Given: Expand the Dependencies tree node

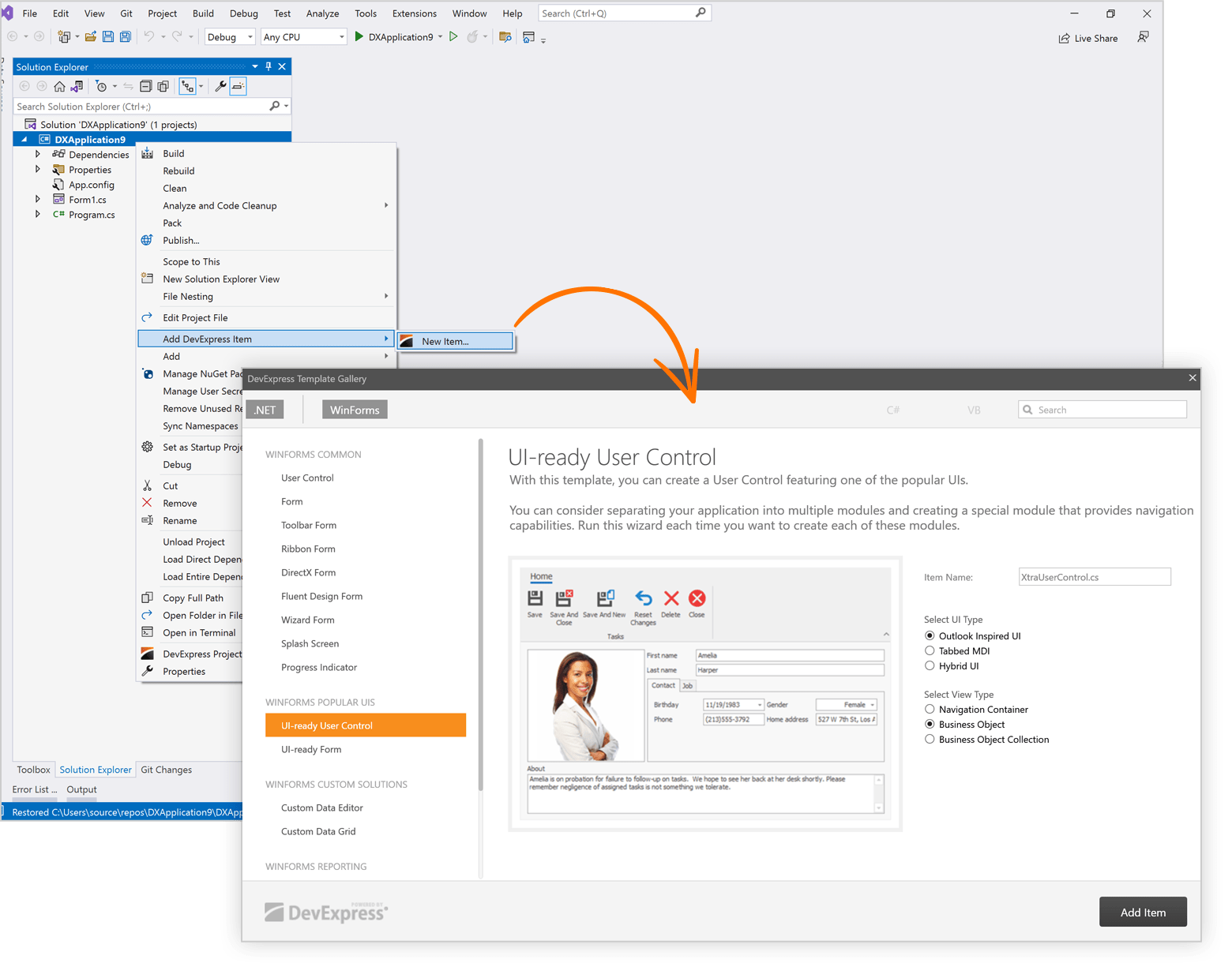Looking at the screenshot, I should coord(38,154).
